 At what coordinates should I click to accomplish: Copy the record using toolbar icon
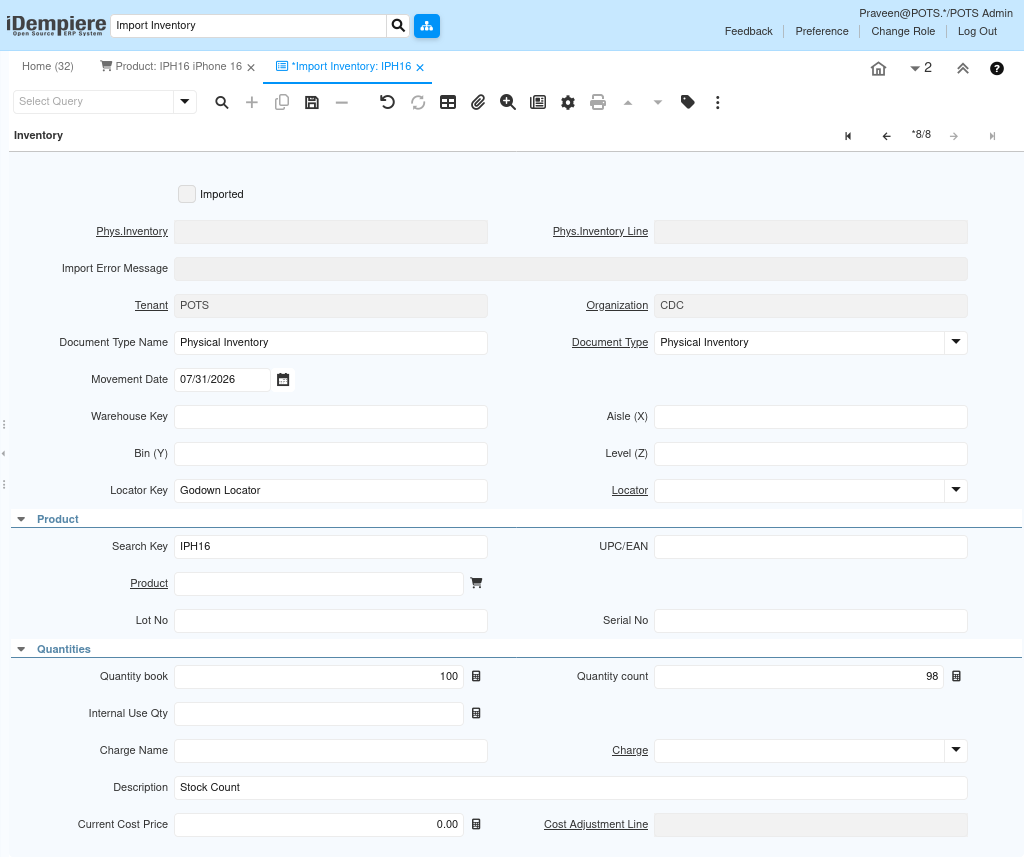pyautogui.click(x=281, y=102)
